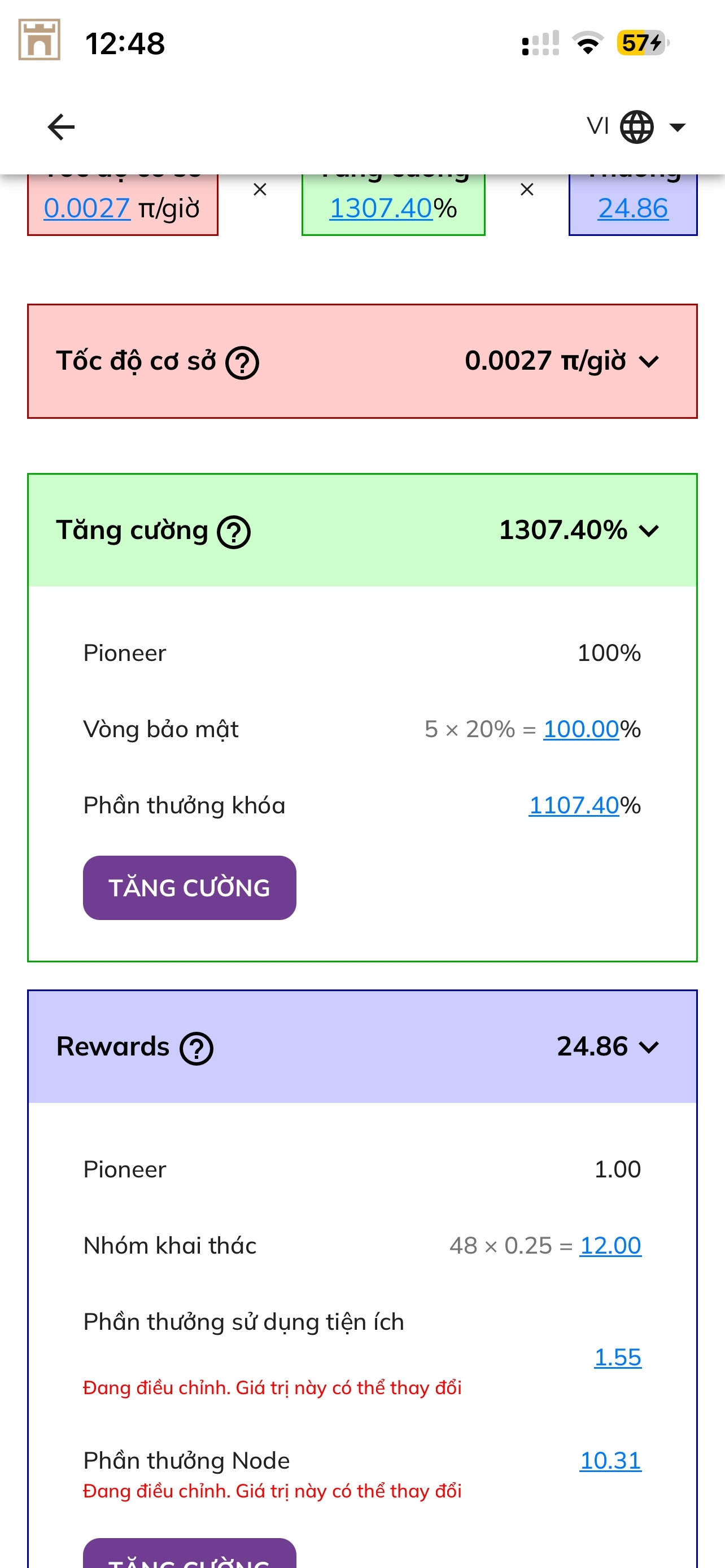This screenshot has height=1568, width=725.
Task: Tap the Pi app icon in status bar
Action: [40, 40]
